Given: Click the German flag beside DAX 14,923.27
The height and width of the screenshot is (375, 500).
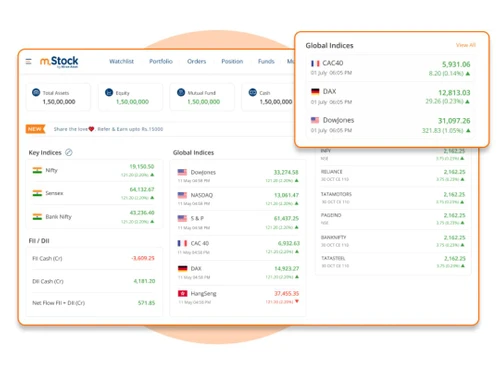Looking at the screenshot, I should point(182,268).
